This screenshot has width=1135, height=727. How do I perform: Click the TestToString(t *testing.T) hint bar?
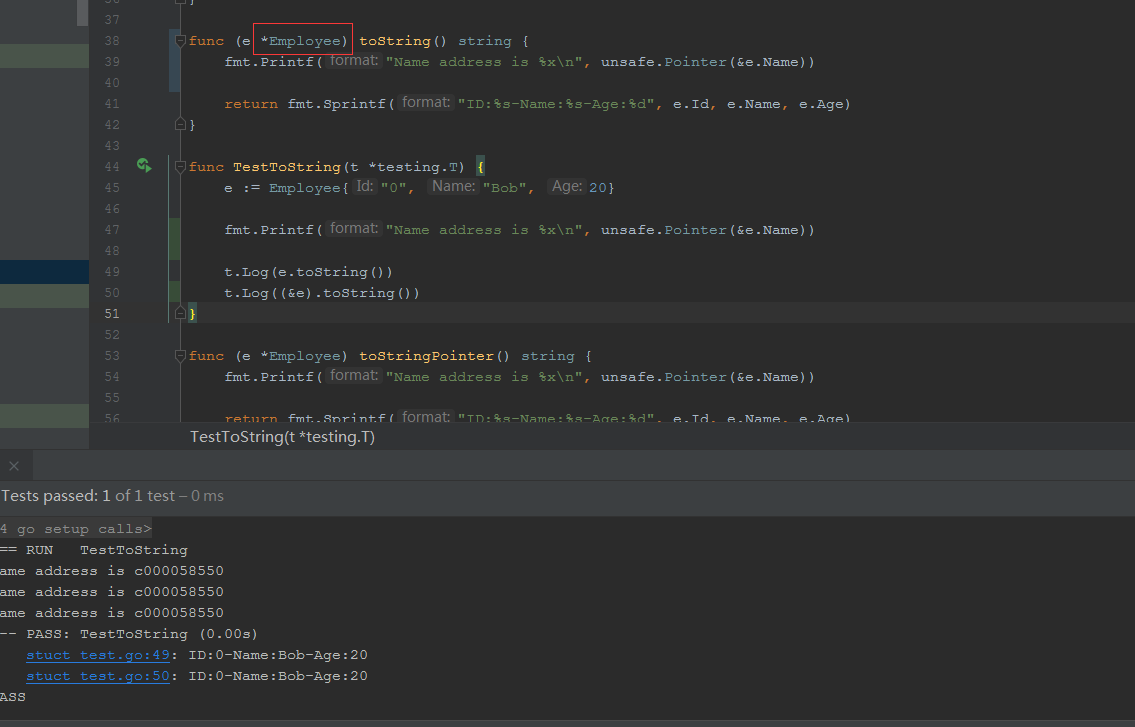tap(282, 437)
